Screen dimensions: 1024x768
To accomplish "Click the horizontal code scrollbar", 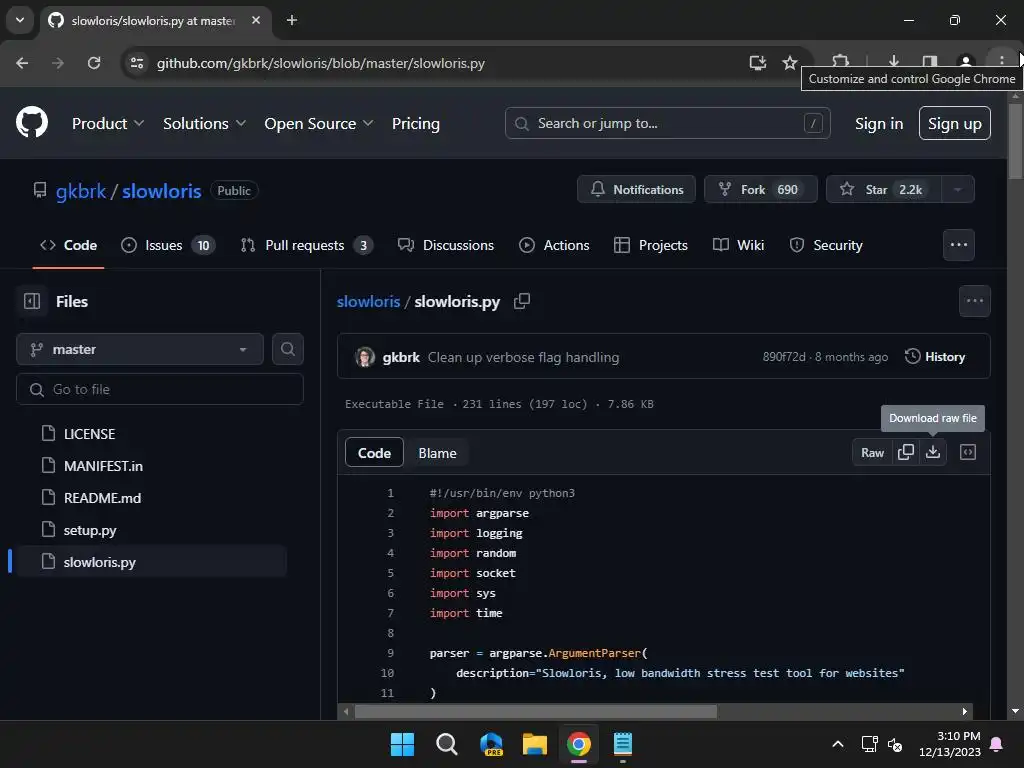I will point(536,711).
